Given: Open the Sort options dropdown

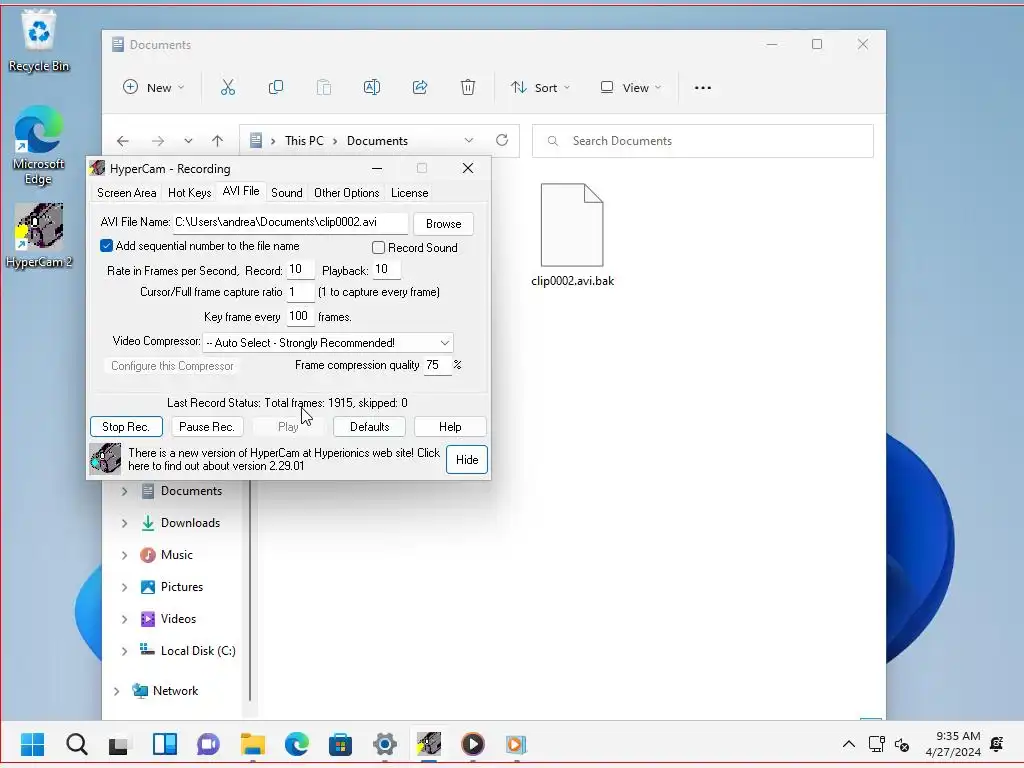Looking at the screenshot, I should click(x=541, y=88).
